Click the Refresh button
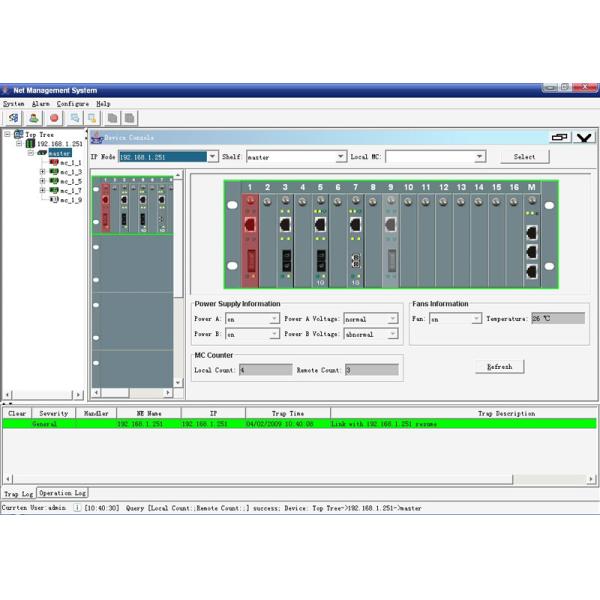600x600 pixels. 499,367
